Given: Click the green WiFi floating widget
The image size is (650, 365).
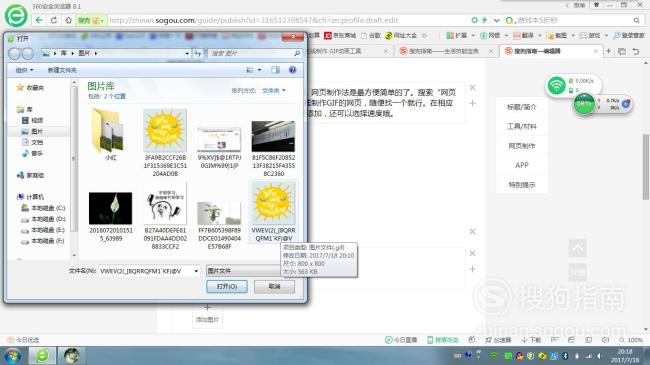Looking at the screenshot, I should tap(556, 86).
